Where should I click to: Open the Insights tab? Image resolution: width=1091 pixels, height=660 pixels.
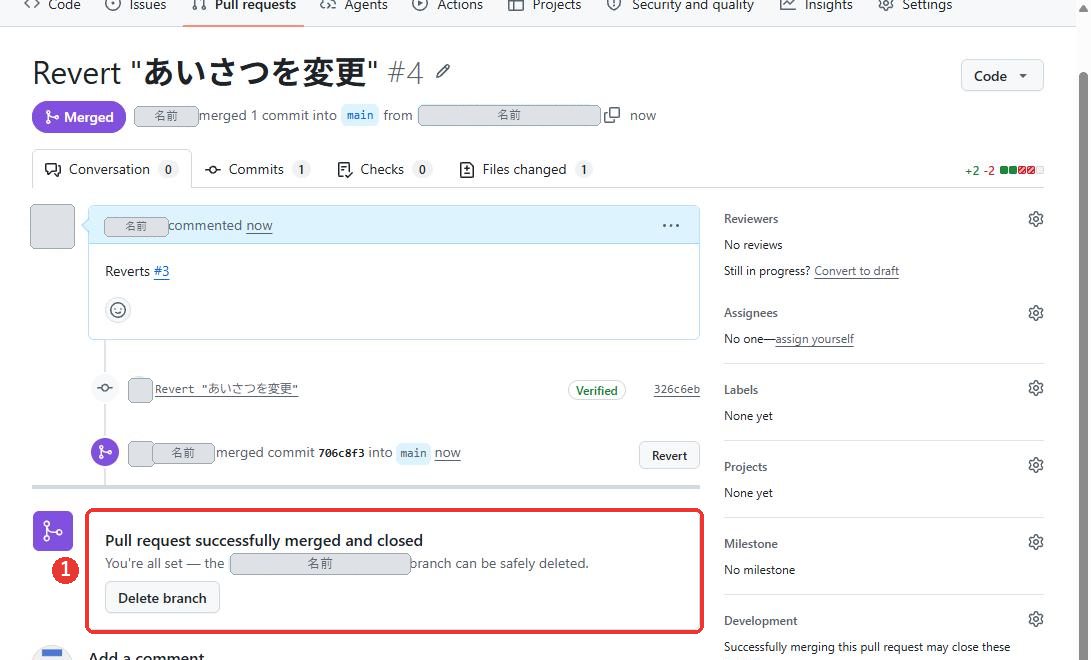tap(816, 6)
